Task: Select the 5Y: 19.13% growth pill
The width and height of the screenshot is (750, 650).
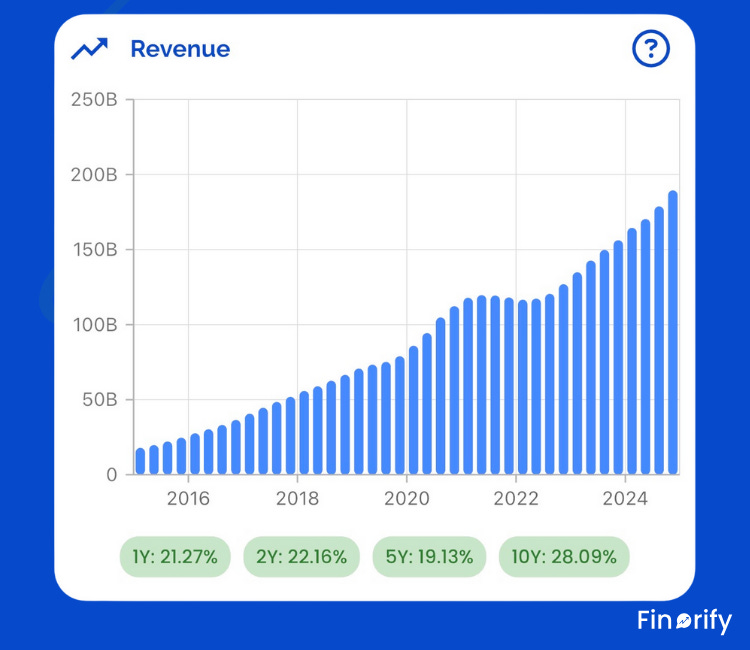Action: (430, 557)
